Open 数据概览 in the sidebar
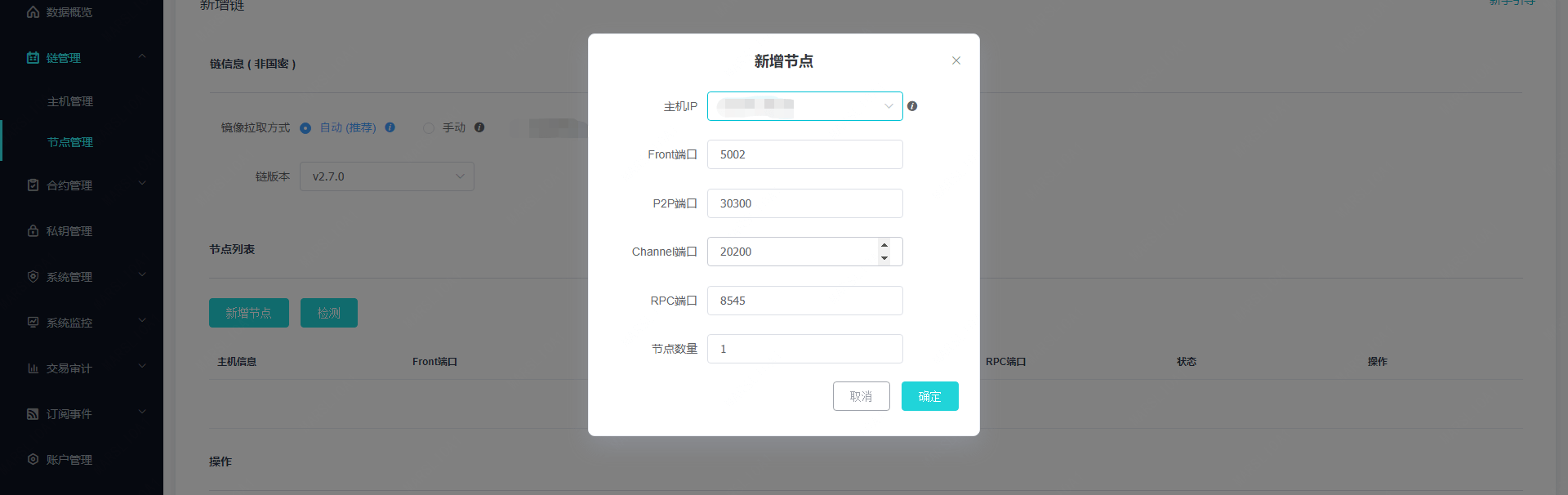Viewport: 1568px width, 495px height. click(x=69, y=12)
